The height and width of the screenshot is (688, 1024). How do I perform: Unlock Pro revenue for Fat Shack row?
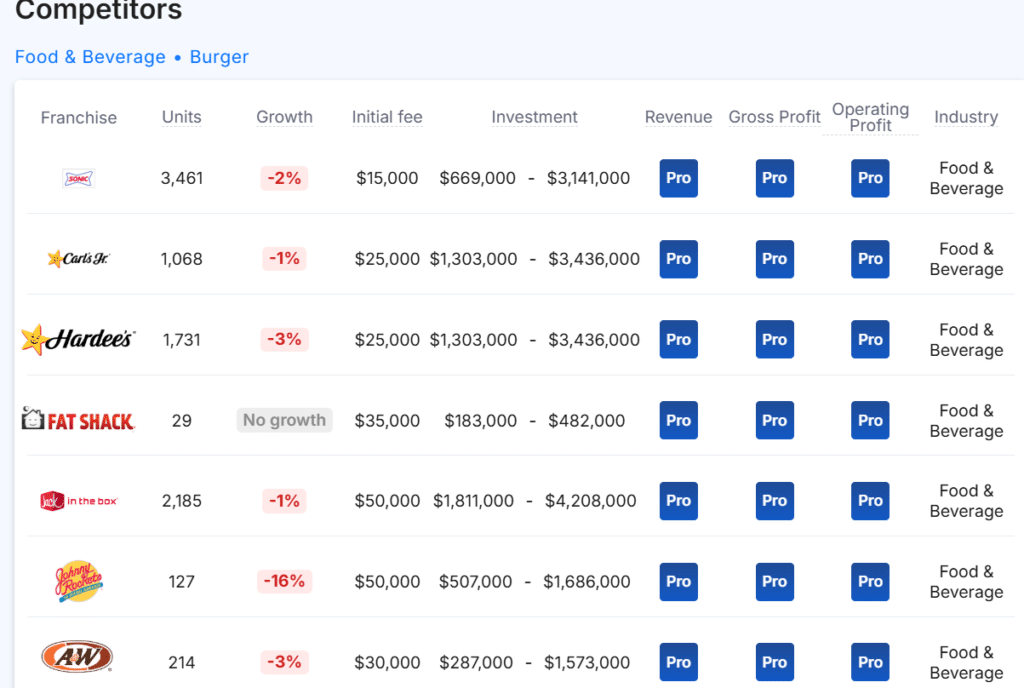tap(679, 420)
